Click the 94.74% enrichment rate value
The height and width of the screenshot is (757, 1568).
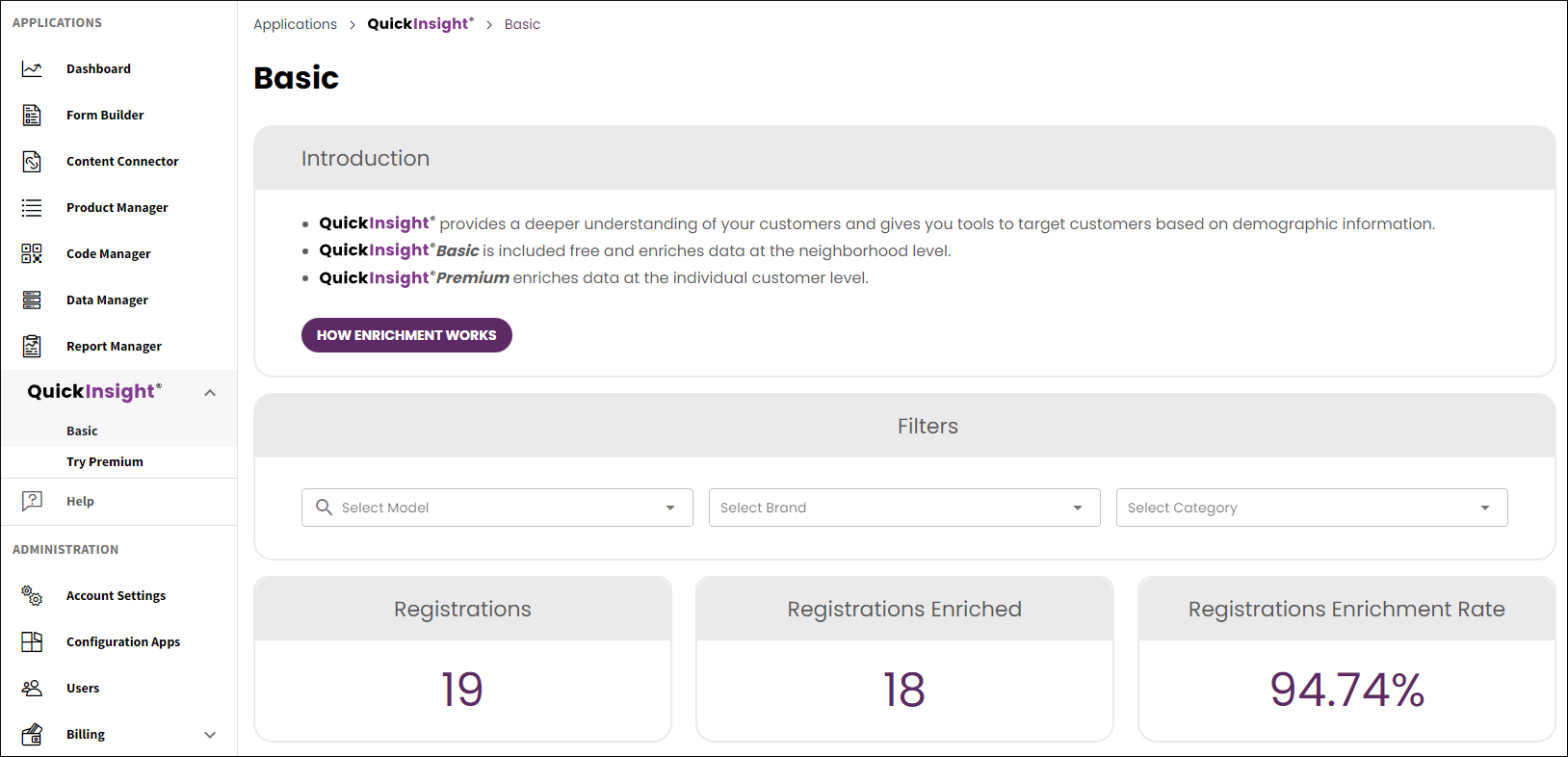[1346, 690]
